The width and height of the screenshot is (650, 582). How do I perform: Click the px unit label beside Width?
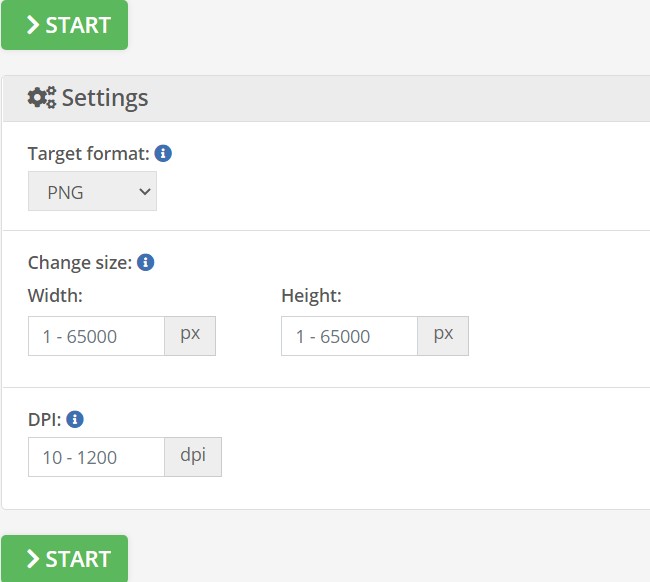click(190, 335)
